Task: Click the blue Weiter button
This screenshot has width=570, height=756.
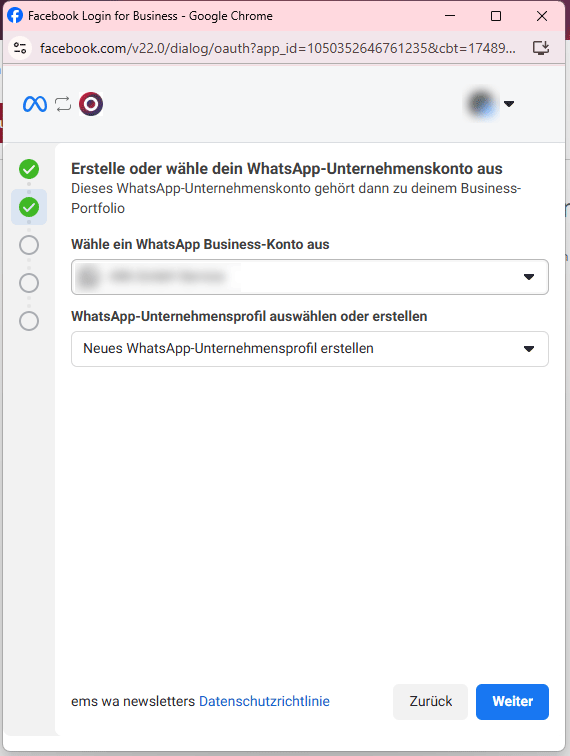Action: pos(512,702)
